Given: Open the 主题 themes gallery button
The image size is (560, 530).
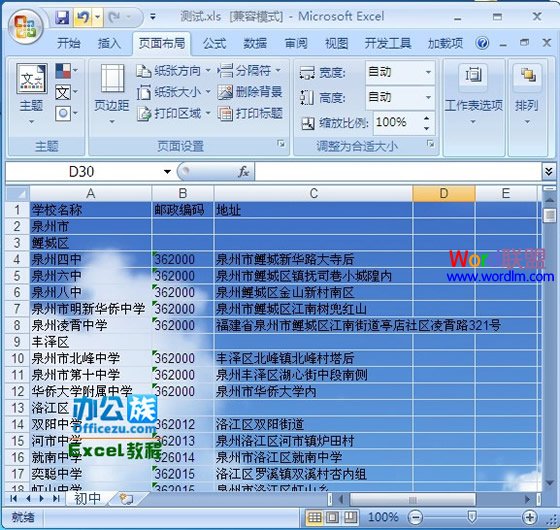Looking at the screenshot, I should [31, 94].
